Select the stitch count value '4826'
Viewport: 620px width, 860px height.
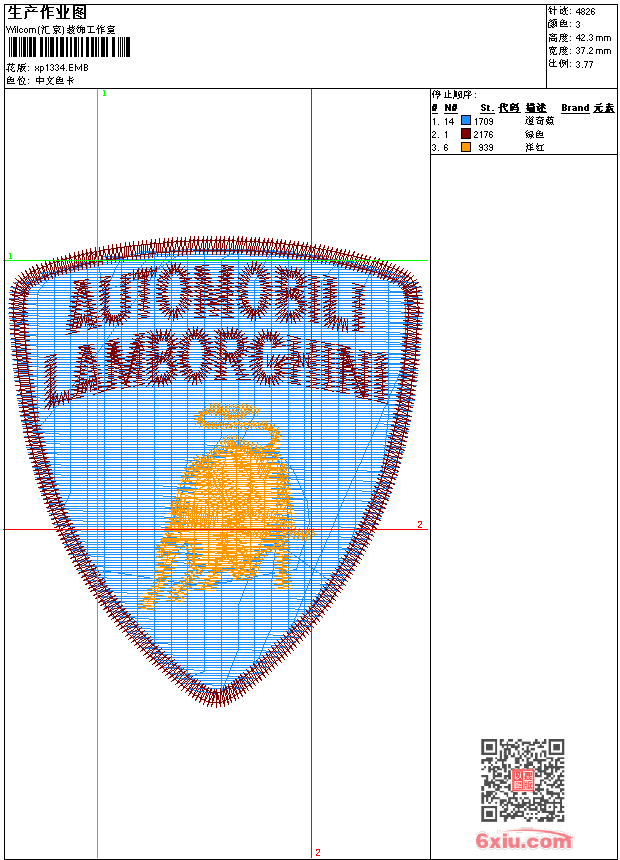pos(585,12)
